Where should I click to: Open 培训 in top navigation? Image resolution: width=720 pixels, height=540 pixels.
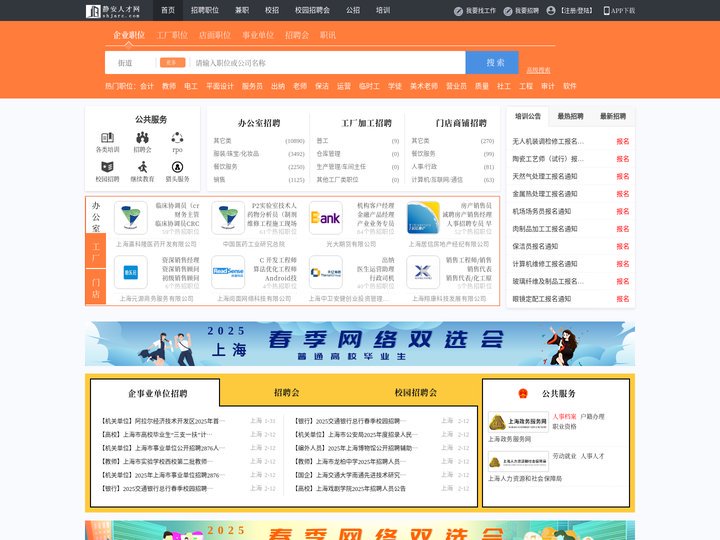pyautogui.click(x=383, y=10)
